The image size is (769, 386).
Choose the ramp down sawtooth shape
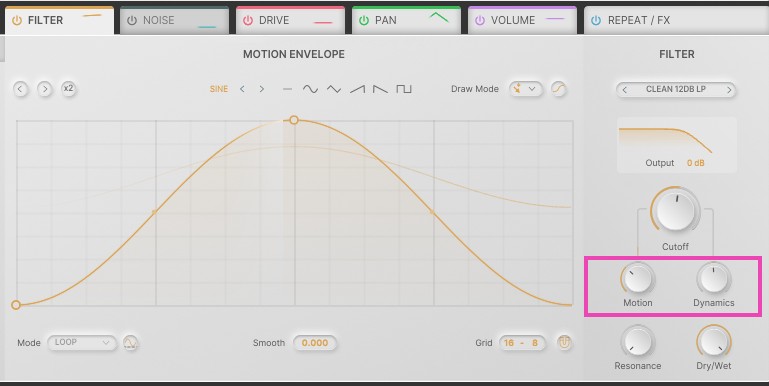[x=380, y=89]
